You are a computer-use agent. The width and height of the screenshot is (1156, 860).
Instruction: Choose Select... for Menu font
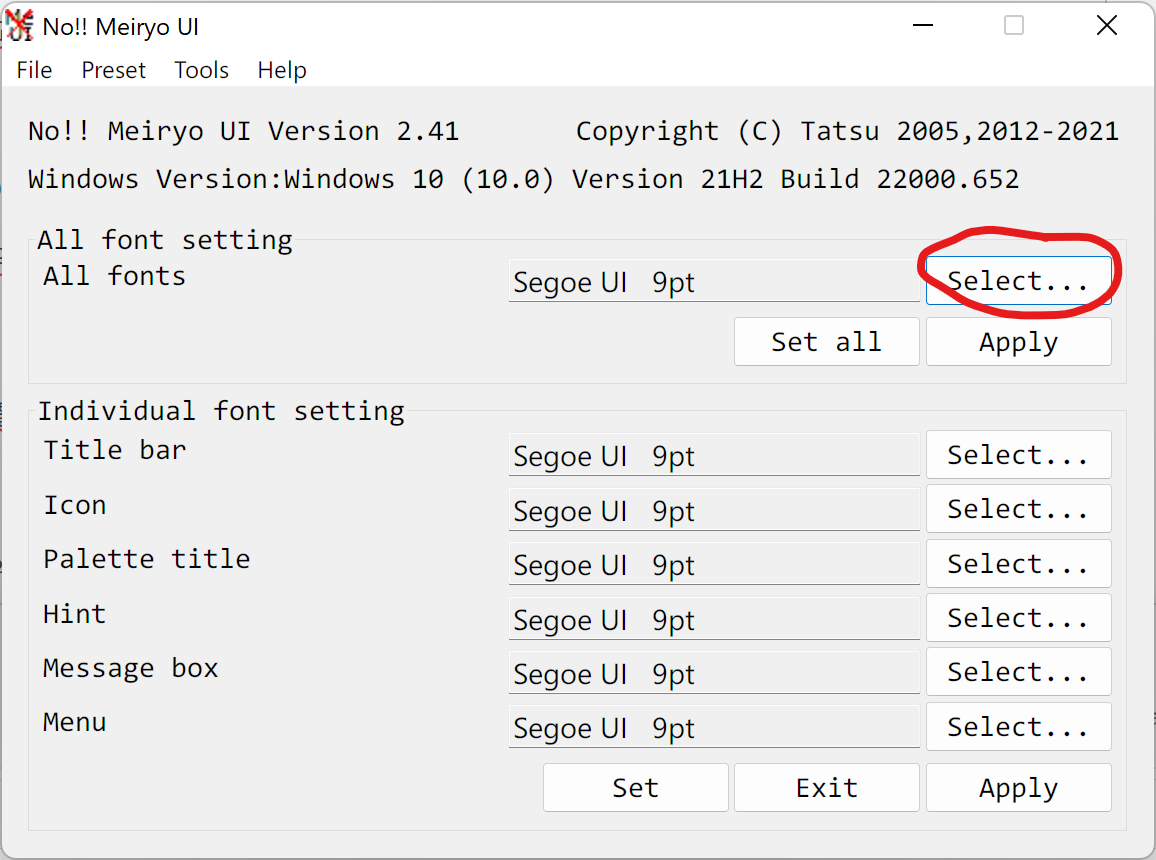pyautogui.click(x=1018, y=727)
